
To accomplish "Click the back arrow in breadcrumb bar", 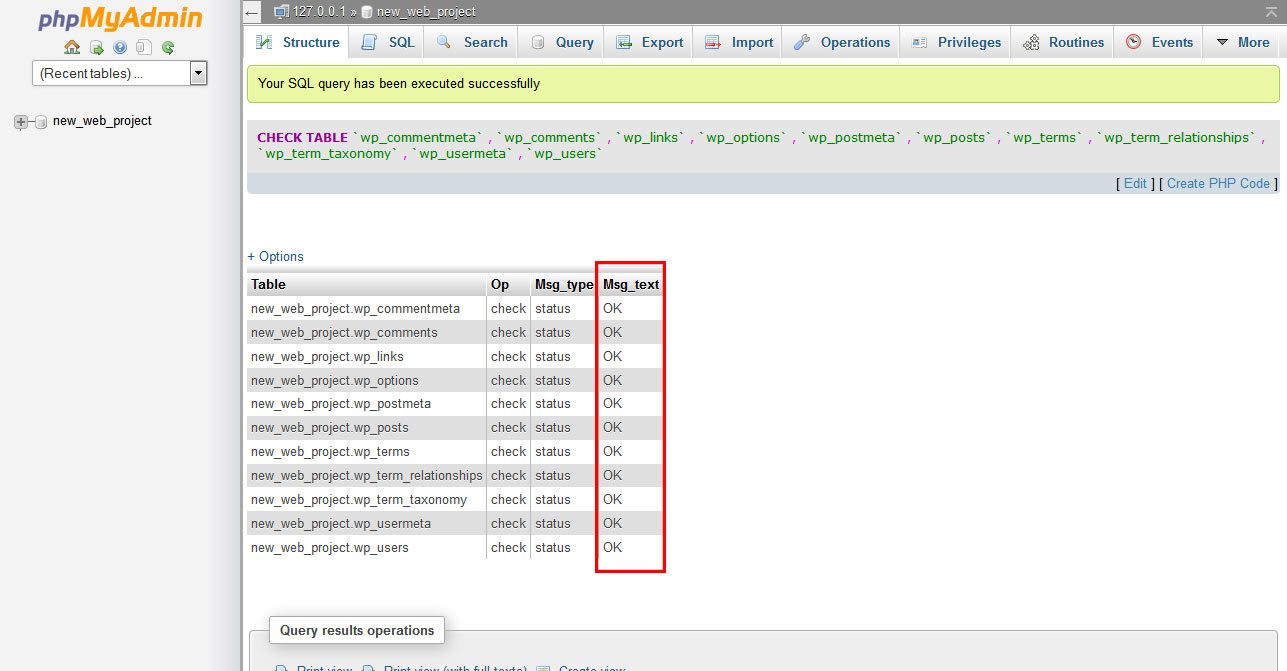I will coord(252,11).
